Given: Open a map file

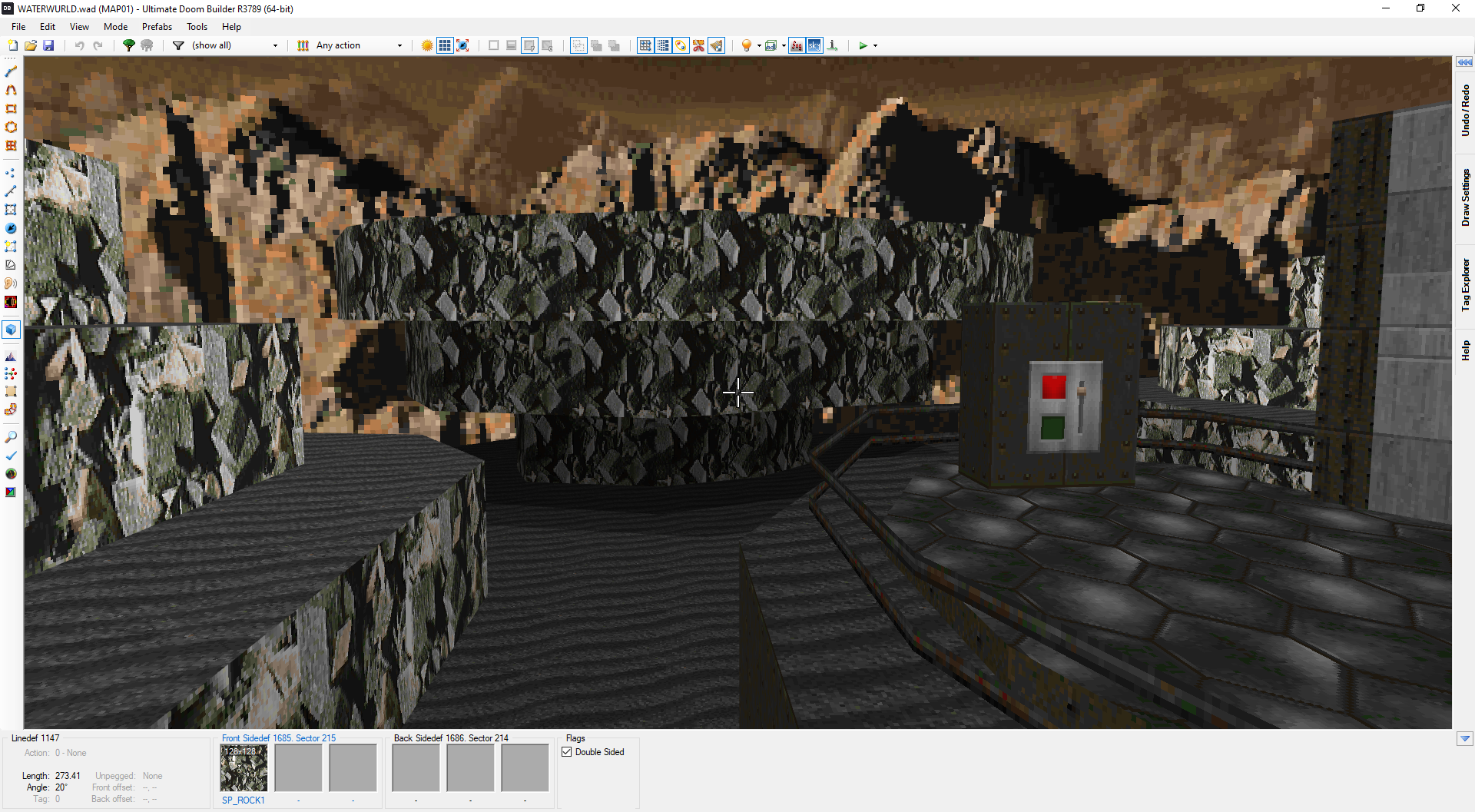Looking at the screenshot, I should click(x=31, y=45).
